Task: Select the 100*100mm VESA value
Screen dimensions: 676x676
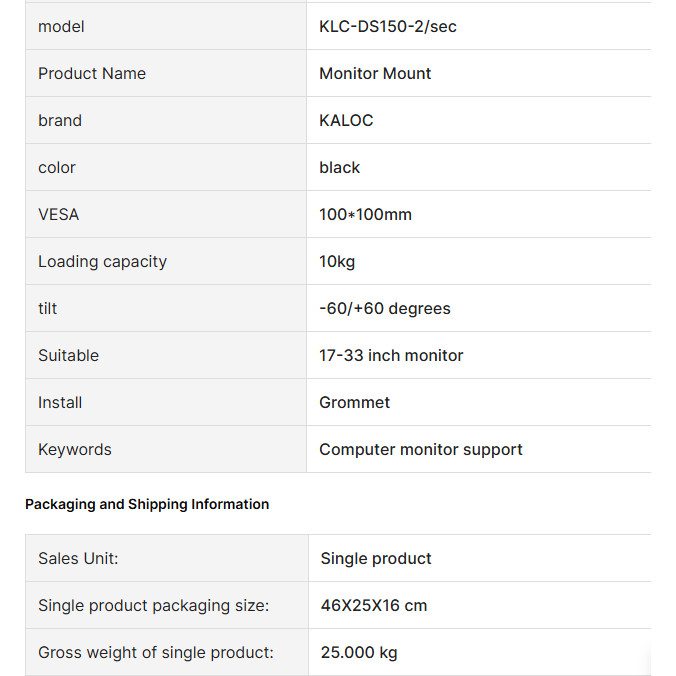Action: 365,215
